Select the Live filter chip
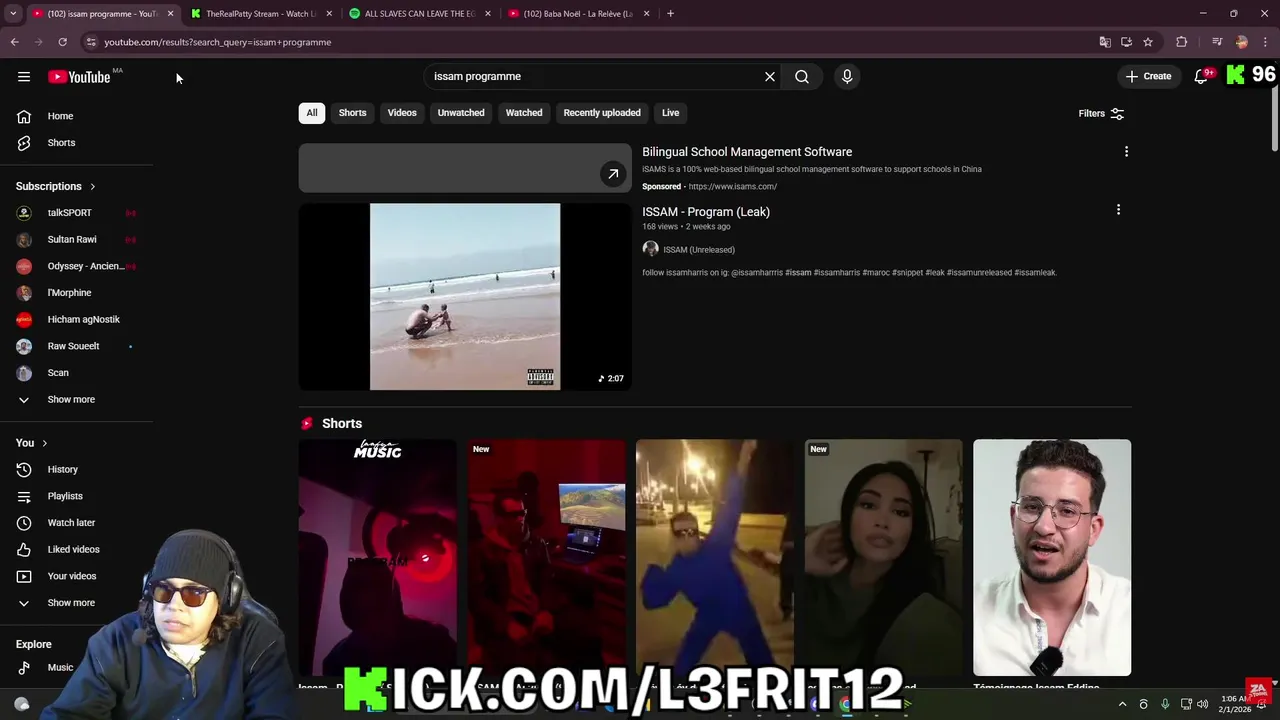Viewport: 1280px width, 720px height. tap(670, 113)
